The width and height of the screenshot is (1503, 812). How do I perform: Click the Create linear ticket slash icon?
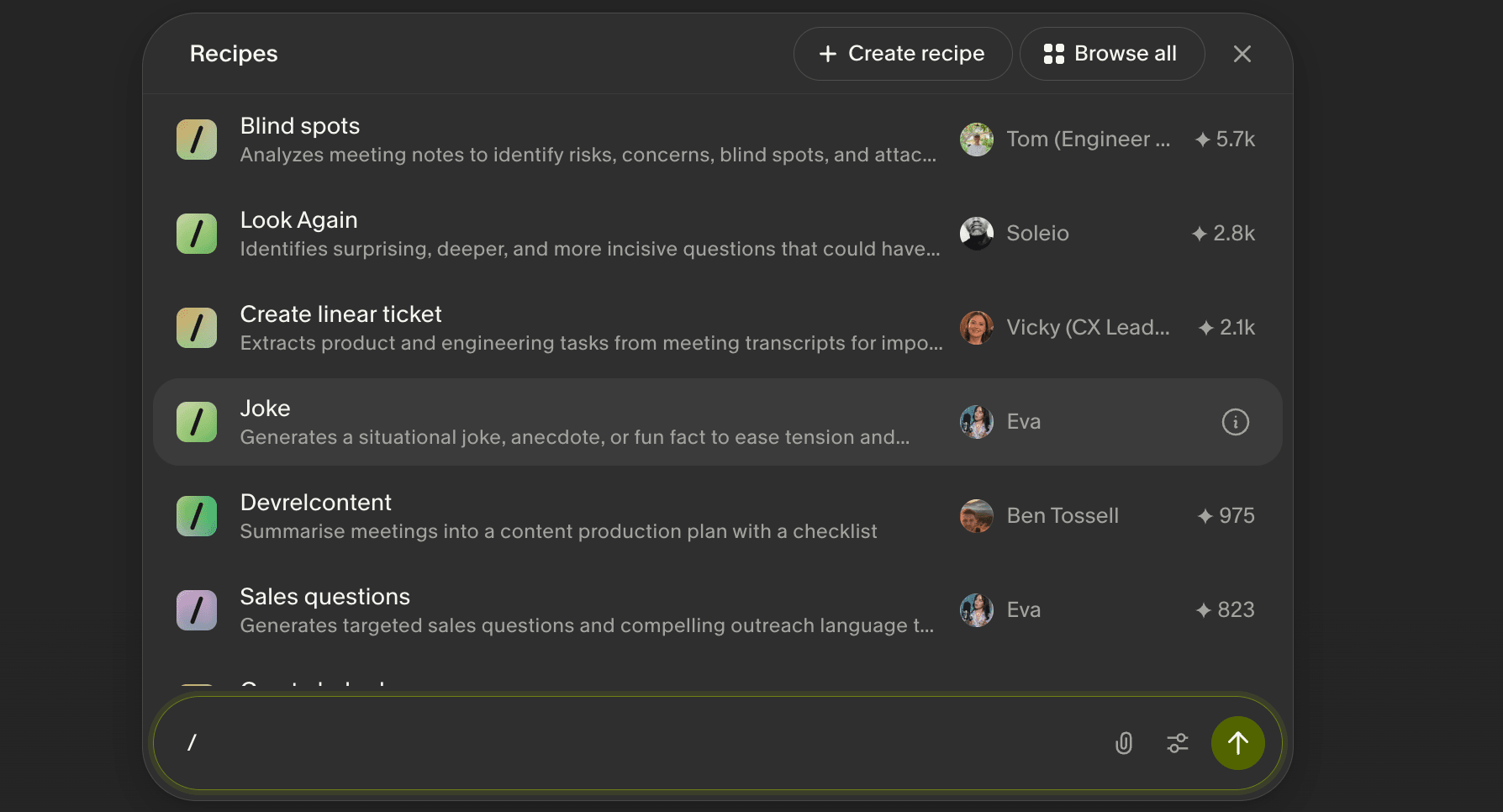coord(197,328)
